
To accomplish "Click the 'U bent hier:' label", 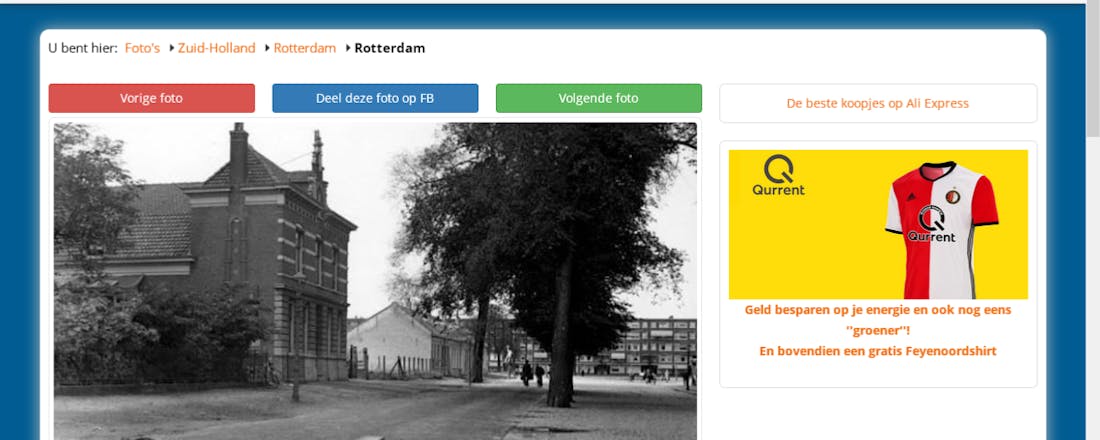I will [x=83, y=48].
